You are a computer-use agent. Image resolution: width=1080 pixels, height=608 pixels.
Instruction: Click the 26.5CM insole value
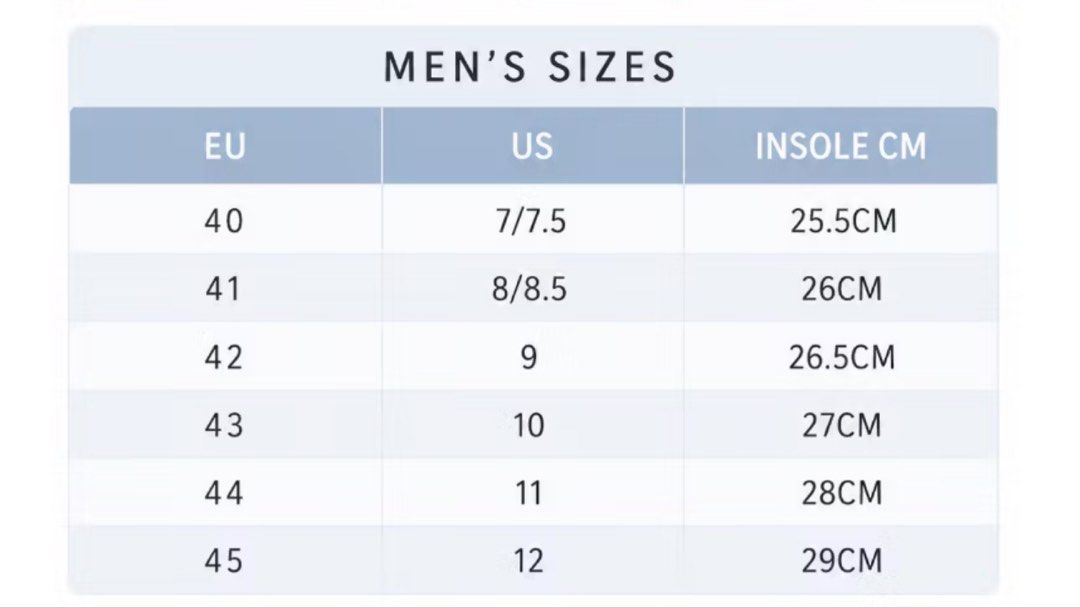(842, 357)
